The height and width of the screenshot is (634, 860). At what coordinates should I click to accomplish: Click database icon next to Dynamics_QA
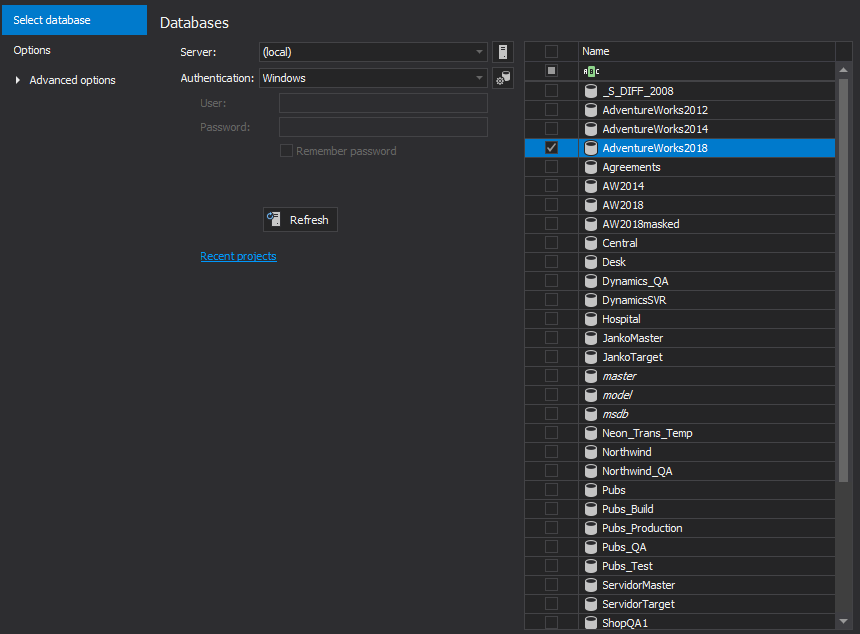(x=591, y=281)
